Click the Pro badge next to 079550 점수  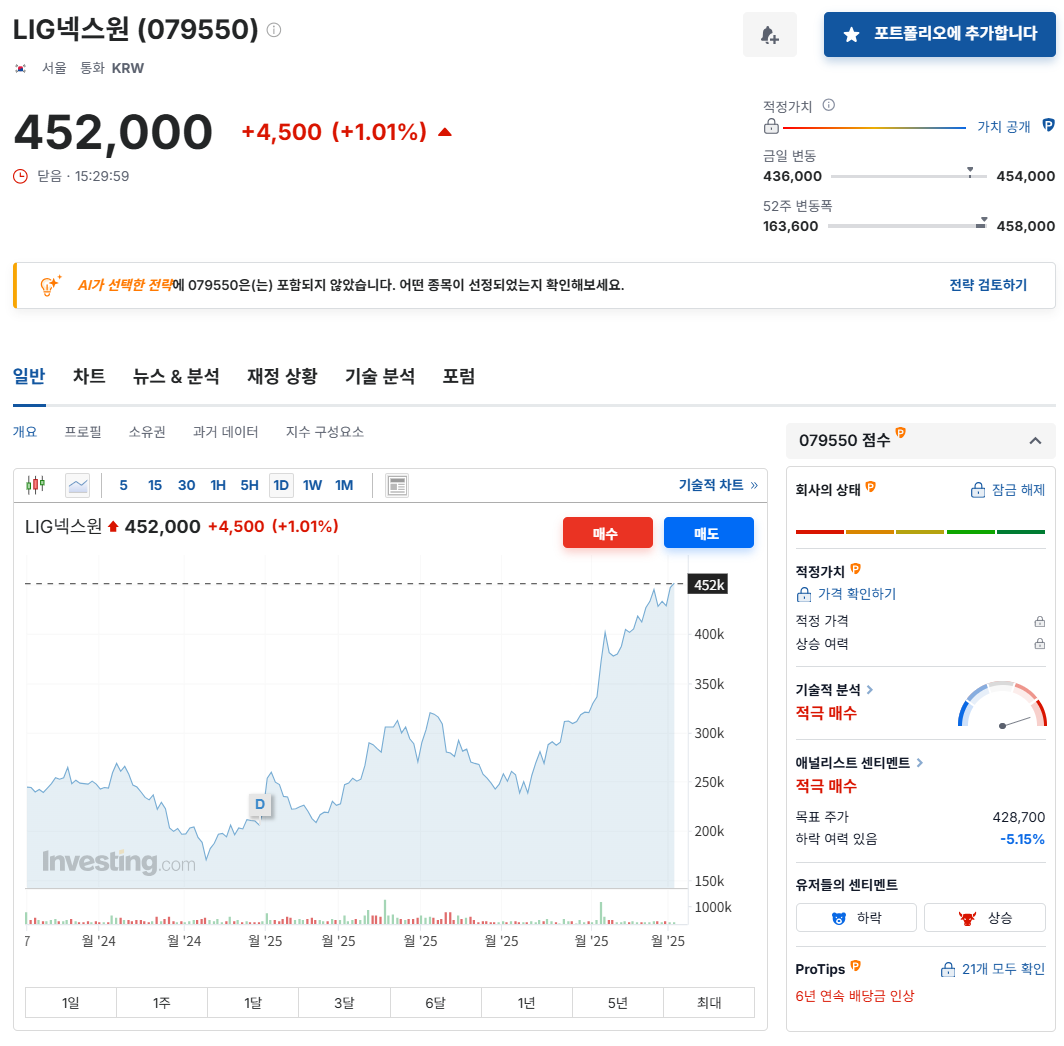pos(900,432)
